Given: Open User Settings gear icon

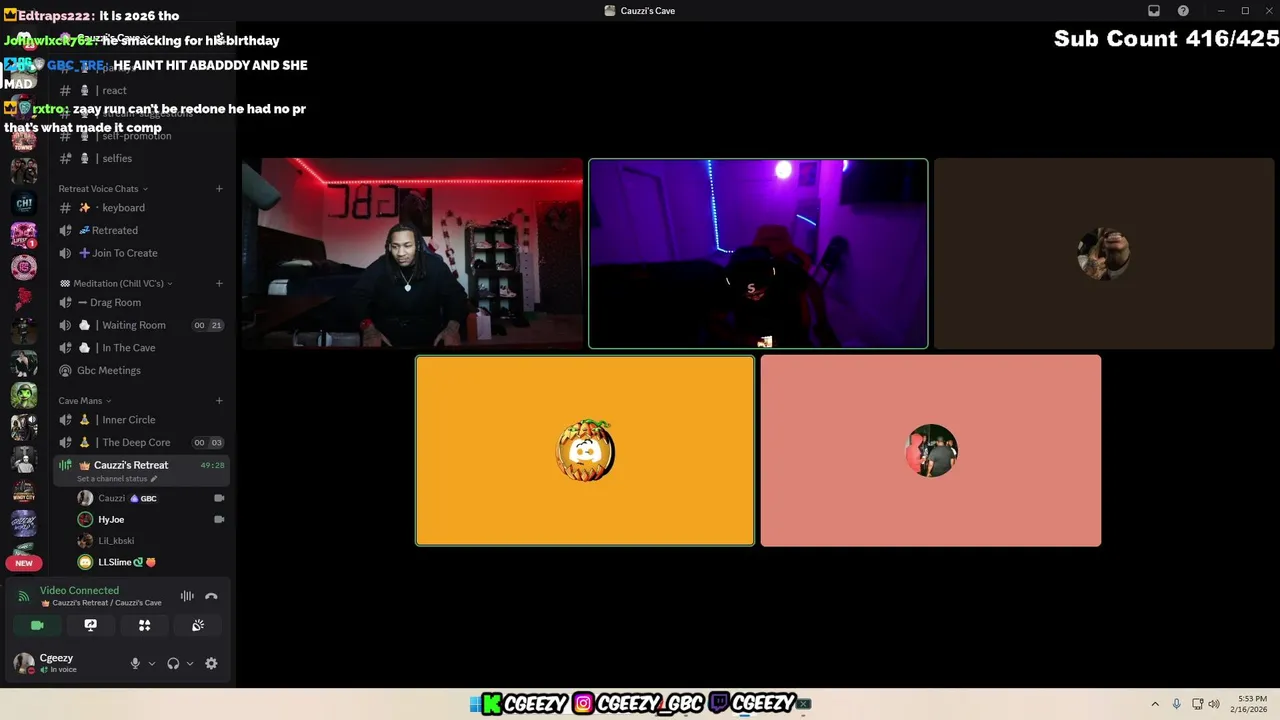Looking at the screenshot, I should (x=211, y=663).
